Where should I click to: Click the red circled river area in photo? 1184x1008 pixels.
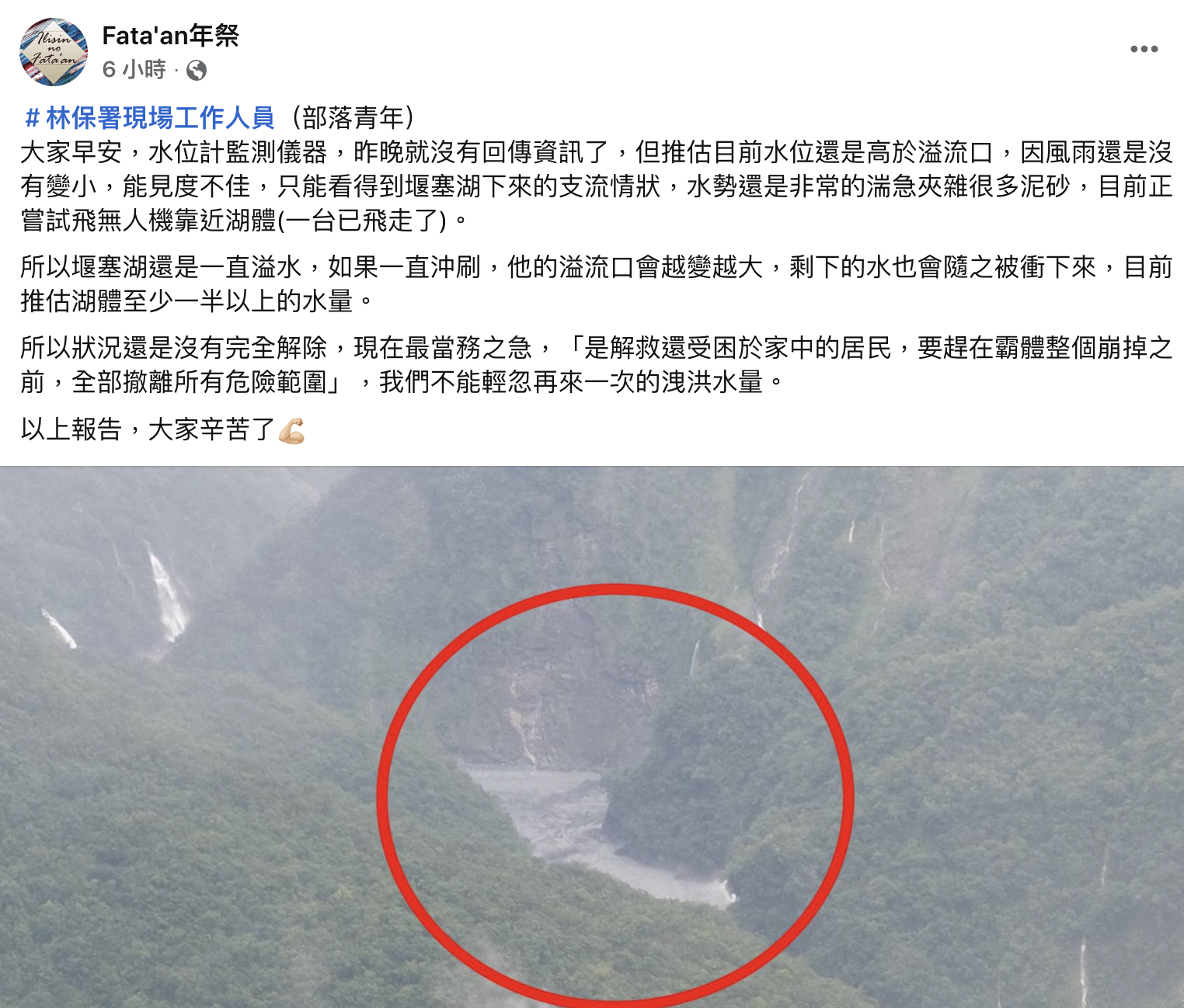click(x=615, y=796)
